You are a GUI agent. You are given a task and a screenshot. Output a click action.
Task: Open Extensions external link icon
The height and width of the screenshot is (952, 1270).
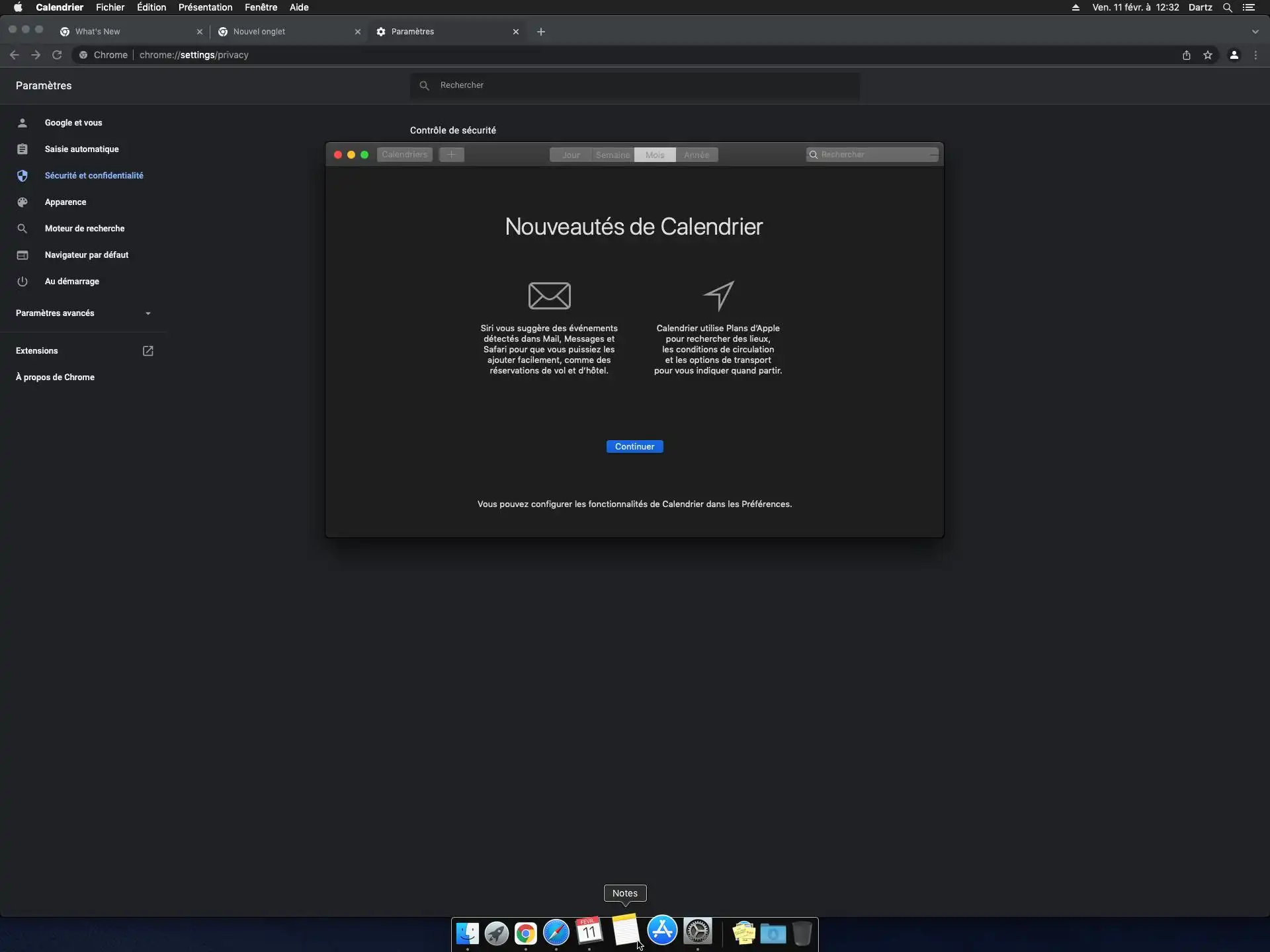[148, 351]
